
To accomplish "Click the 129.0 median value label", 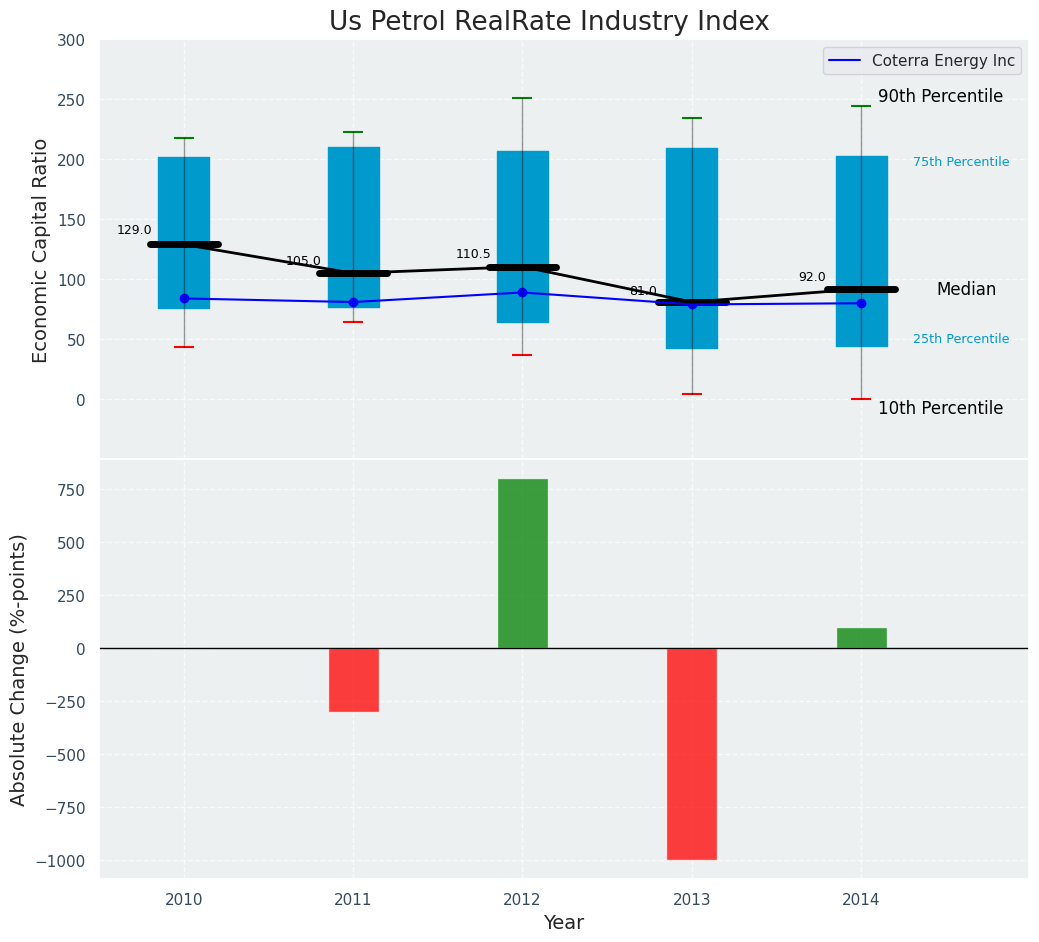I will pos(134,230).
